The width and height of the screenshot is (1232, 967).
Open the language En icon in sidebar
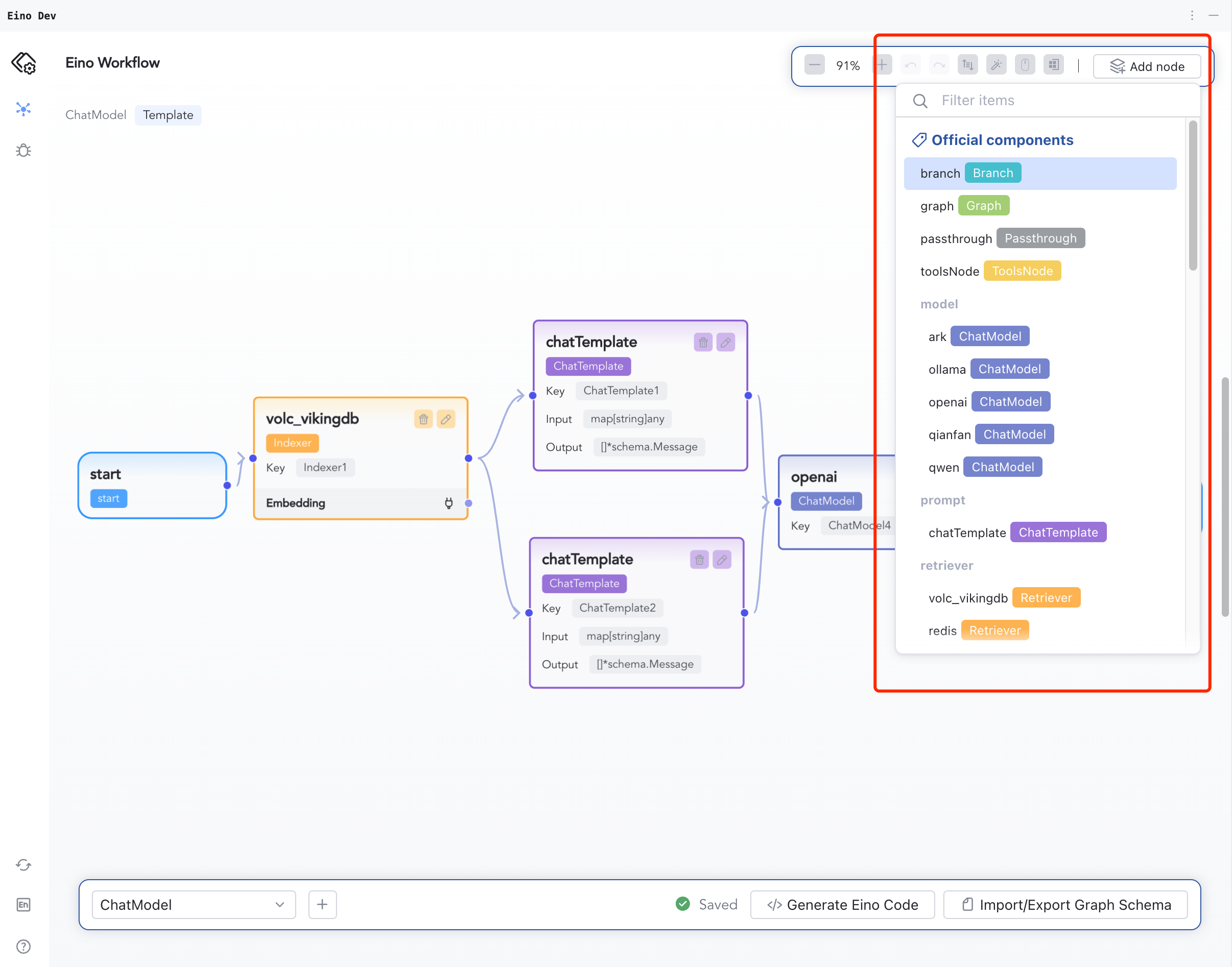(23, 904)
